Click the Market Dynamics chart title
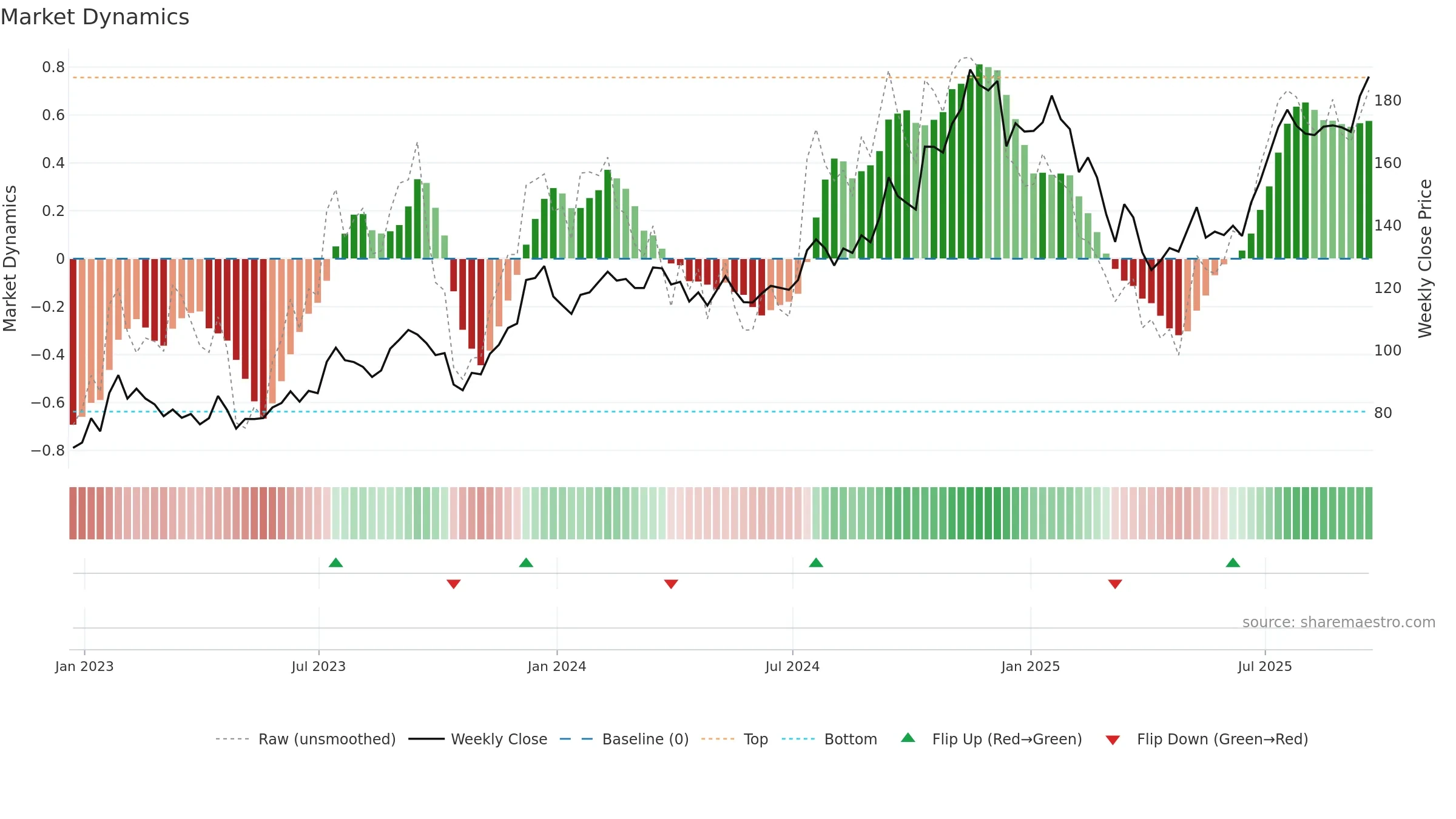 (95, 17)
